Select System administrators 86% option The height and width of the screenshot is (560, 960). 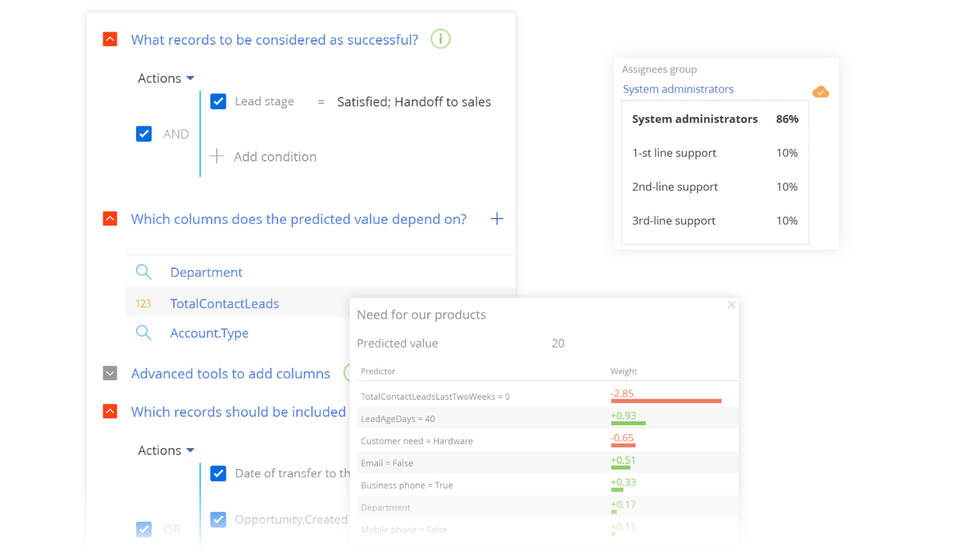click(x=715, y=119)
